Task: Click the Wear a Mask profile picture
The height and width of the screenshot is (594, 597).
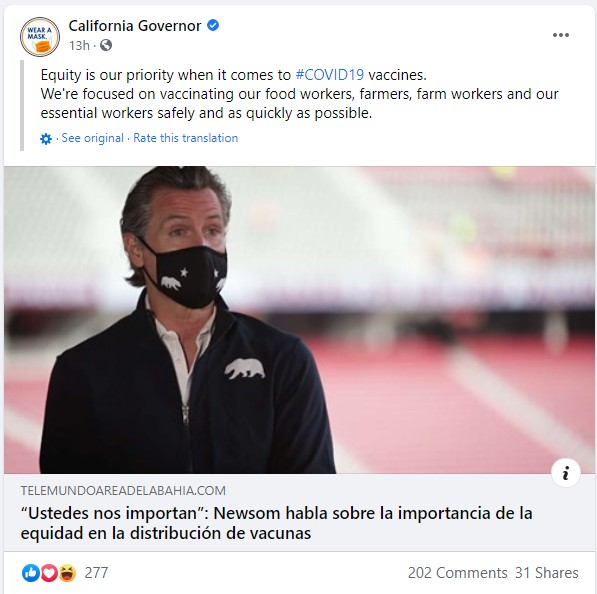Action: (x=40, y=37)
